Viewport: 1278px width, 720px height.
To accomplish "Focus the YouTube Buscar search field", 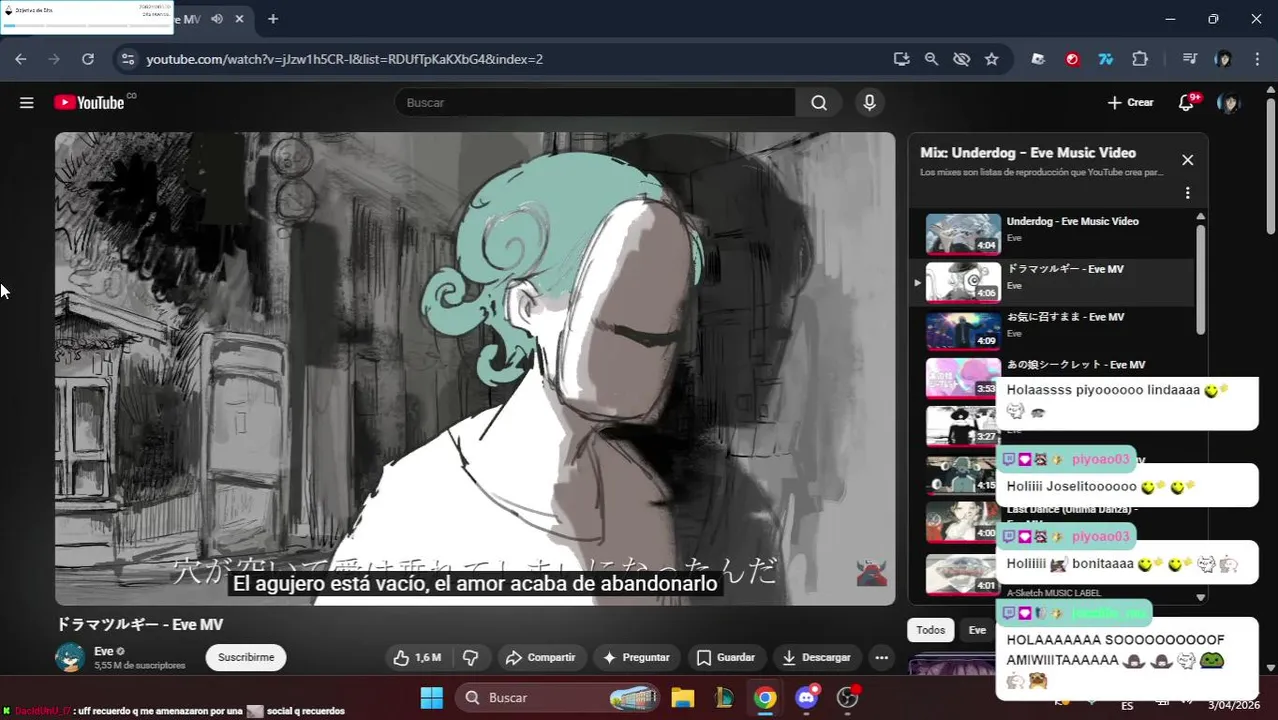I will 595,103.
